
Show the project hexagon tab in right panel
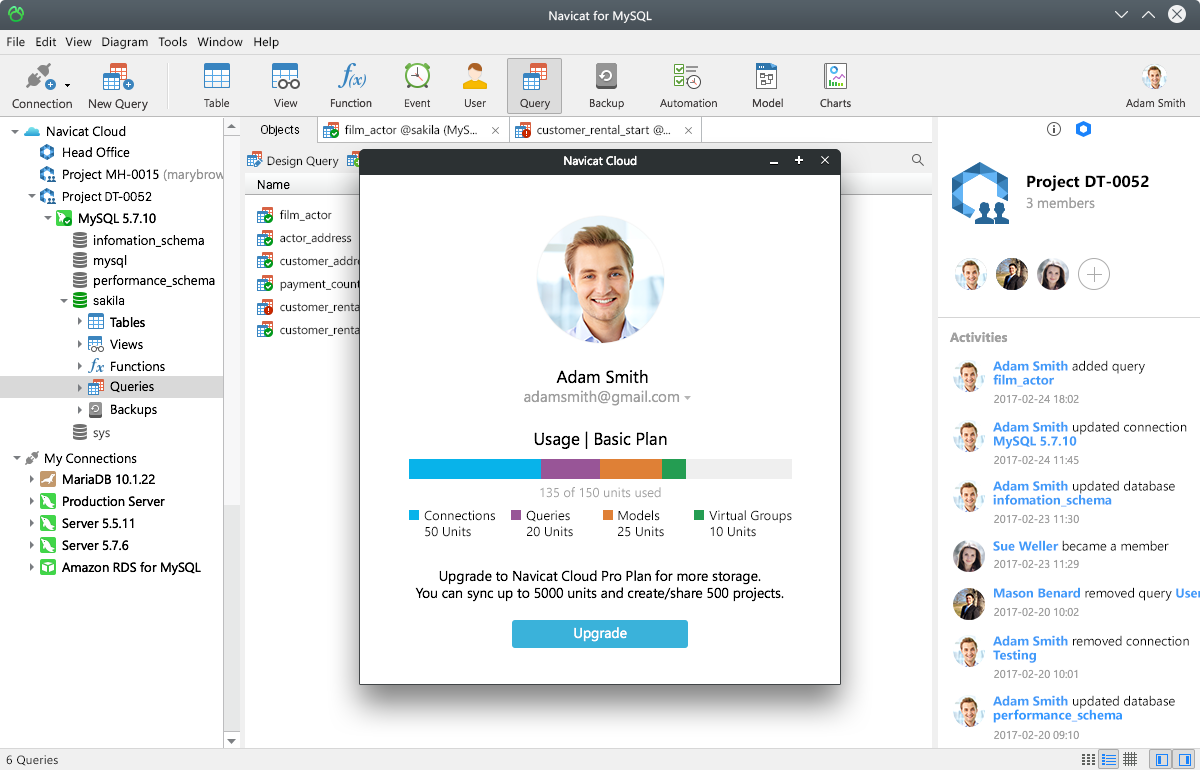pos(1083,130)
